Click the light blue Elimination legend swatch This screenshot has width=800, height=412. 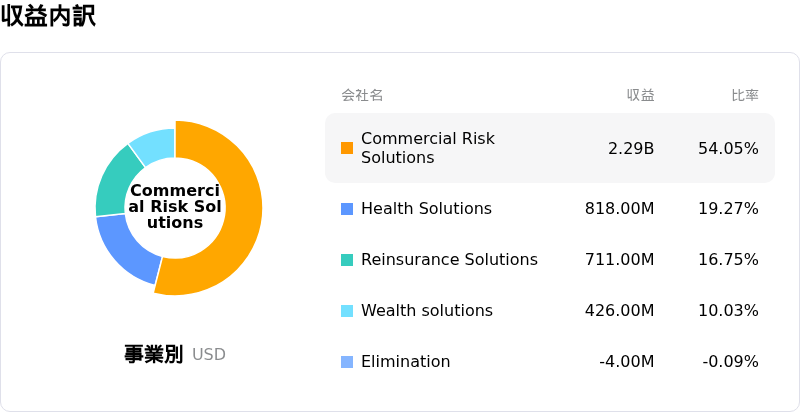pyautogui.click(x=347, y=362)
